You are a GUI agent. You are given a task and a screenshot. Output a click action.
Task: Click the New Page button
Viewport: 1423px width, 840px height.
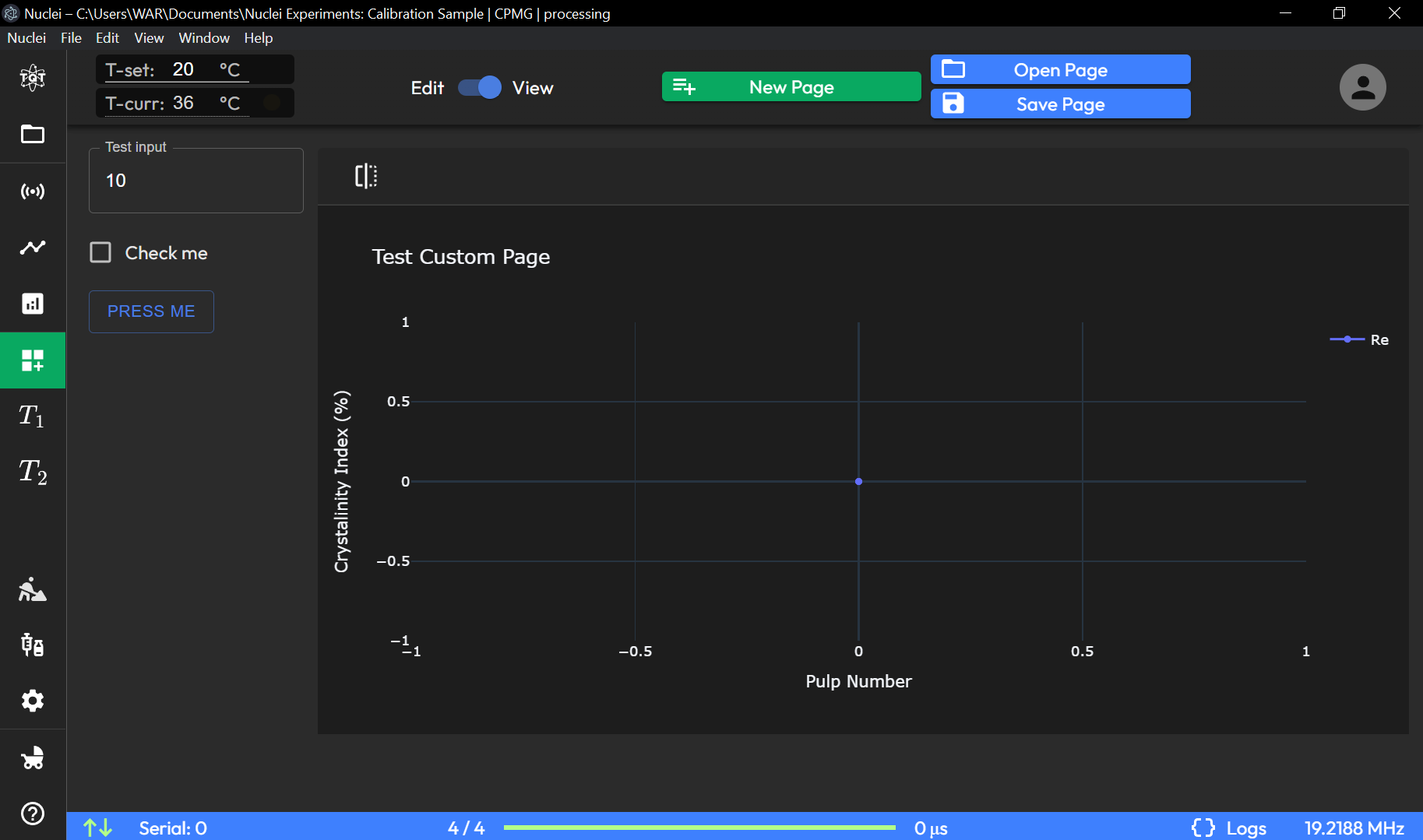click(x=791, y=87)
